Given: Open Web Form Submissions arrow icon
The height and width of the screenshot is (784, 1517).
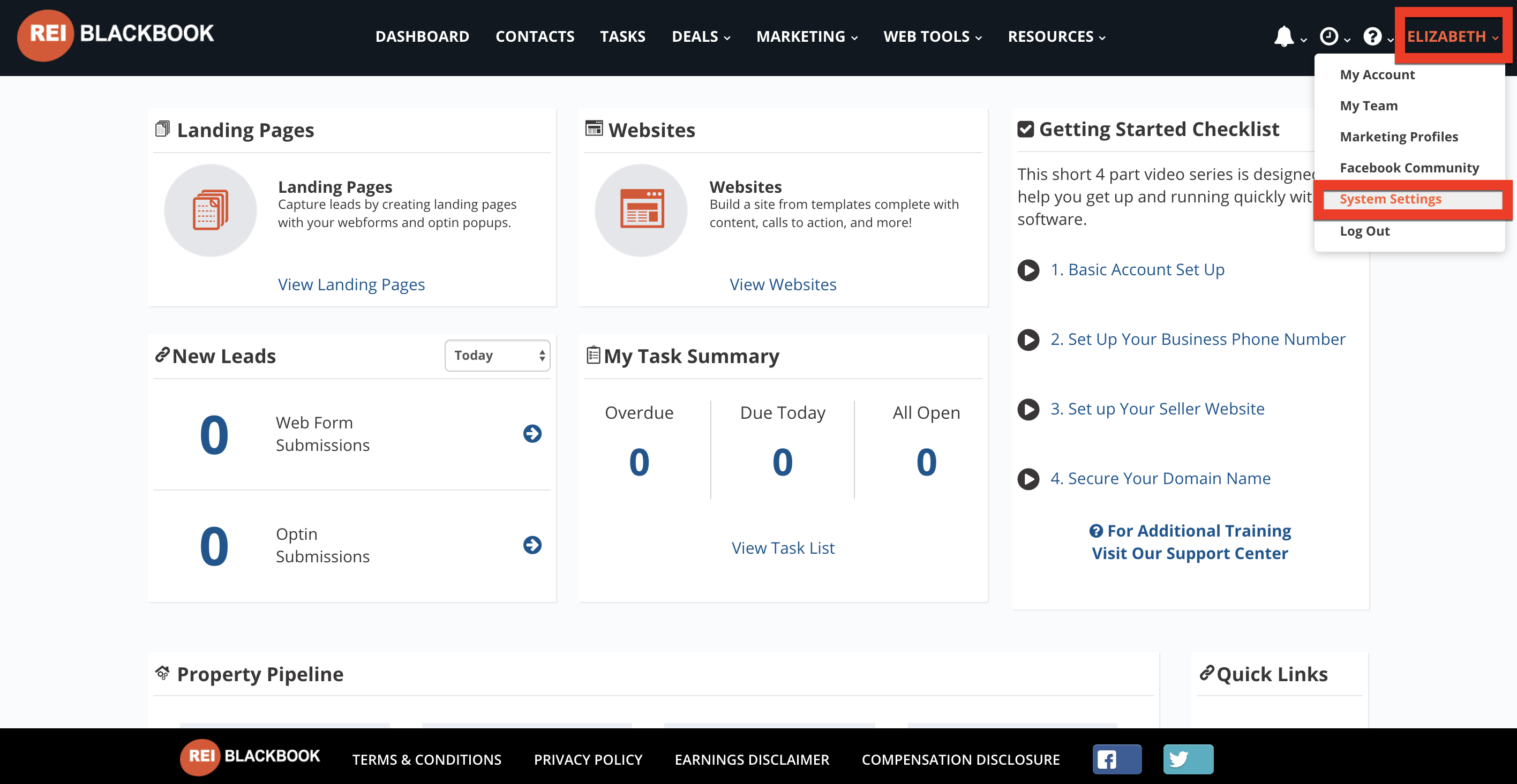Looking at the screenshot, I should (532, 434).
